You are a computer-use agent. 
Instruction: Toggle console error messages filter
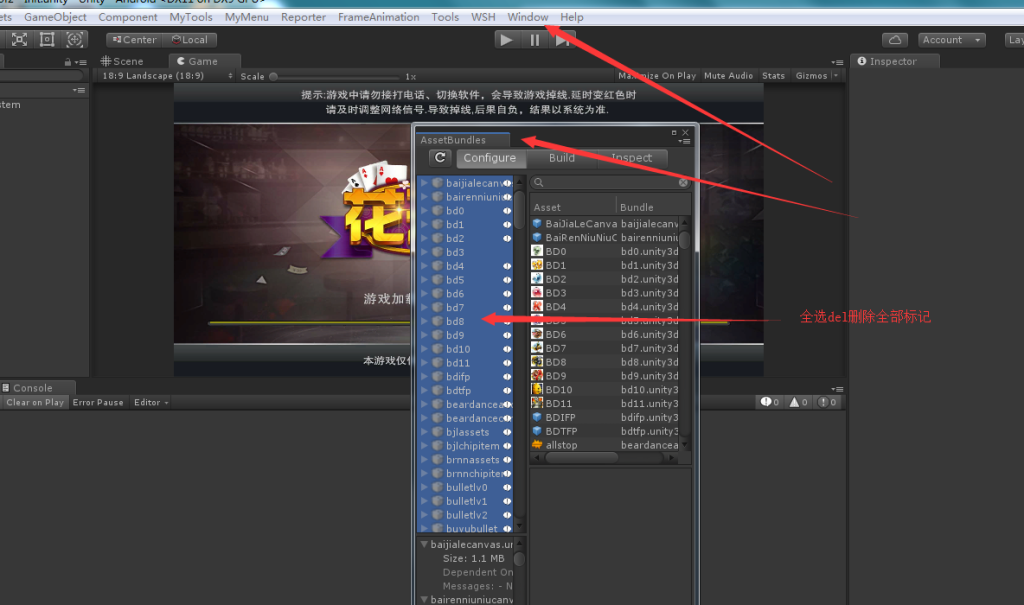point(827,402)
